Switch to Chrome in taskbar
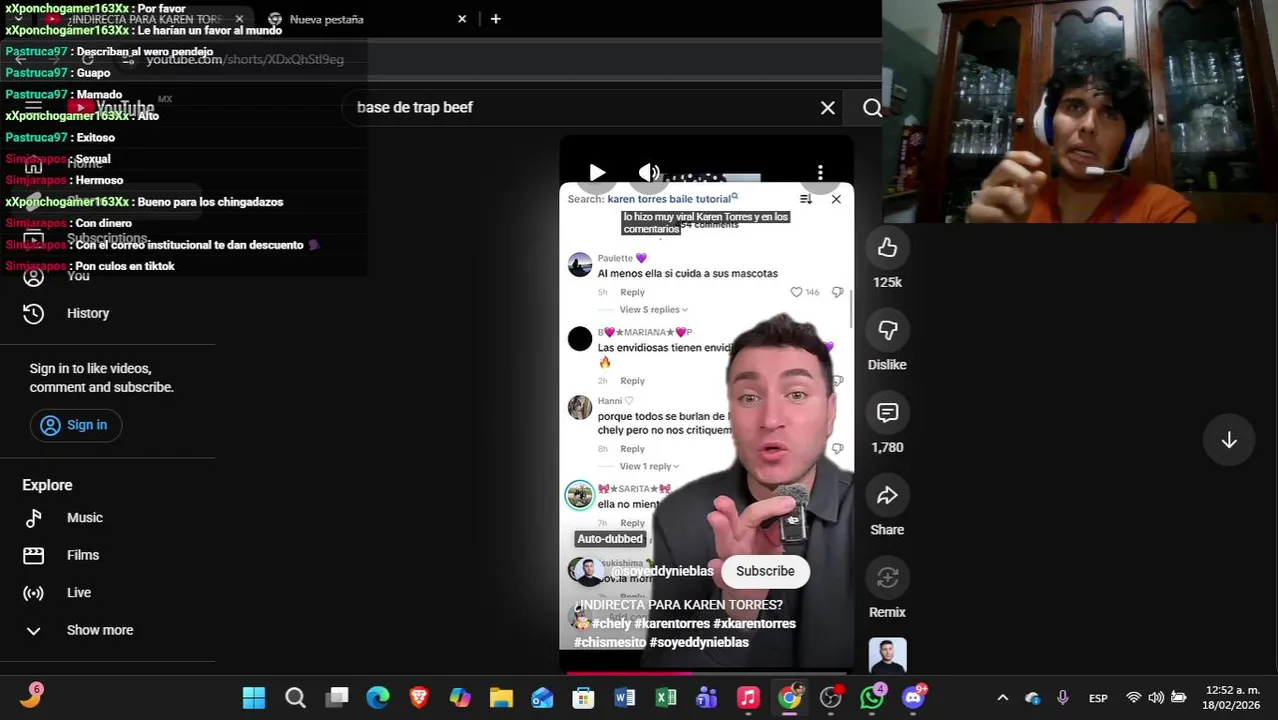 click(x=790, y=698)
